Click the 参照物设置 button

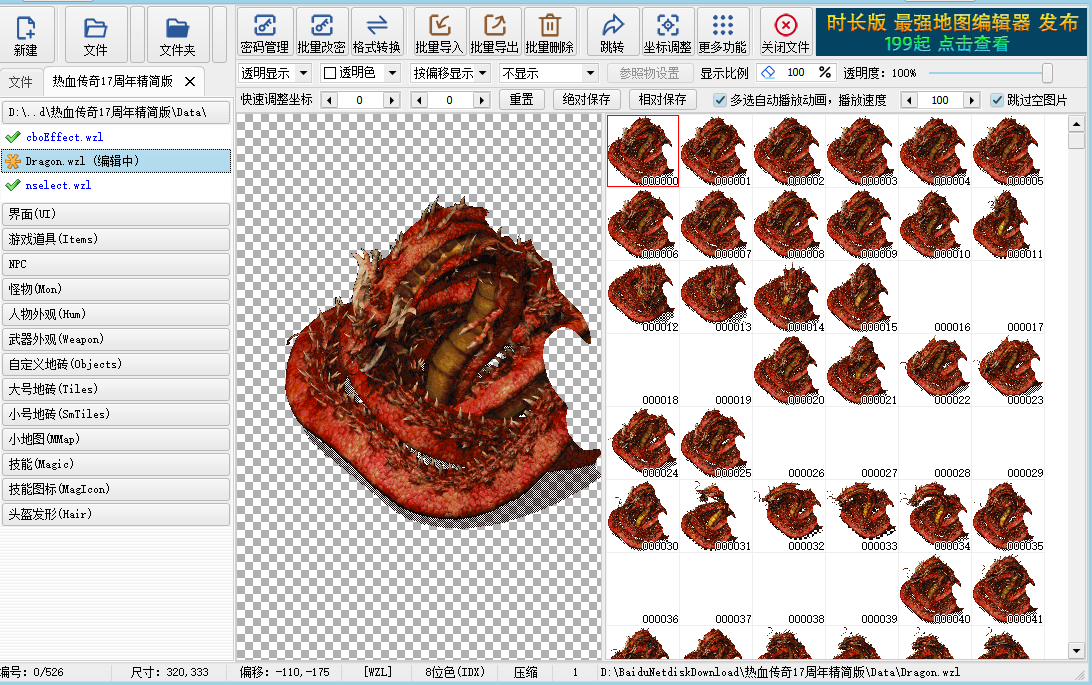coord(649,73)
